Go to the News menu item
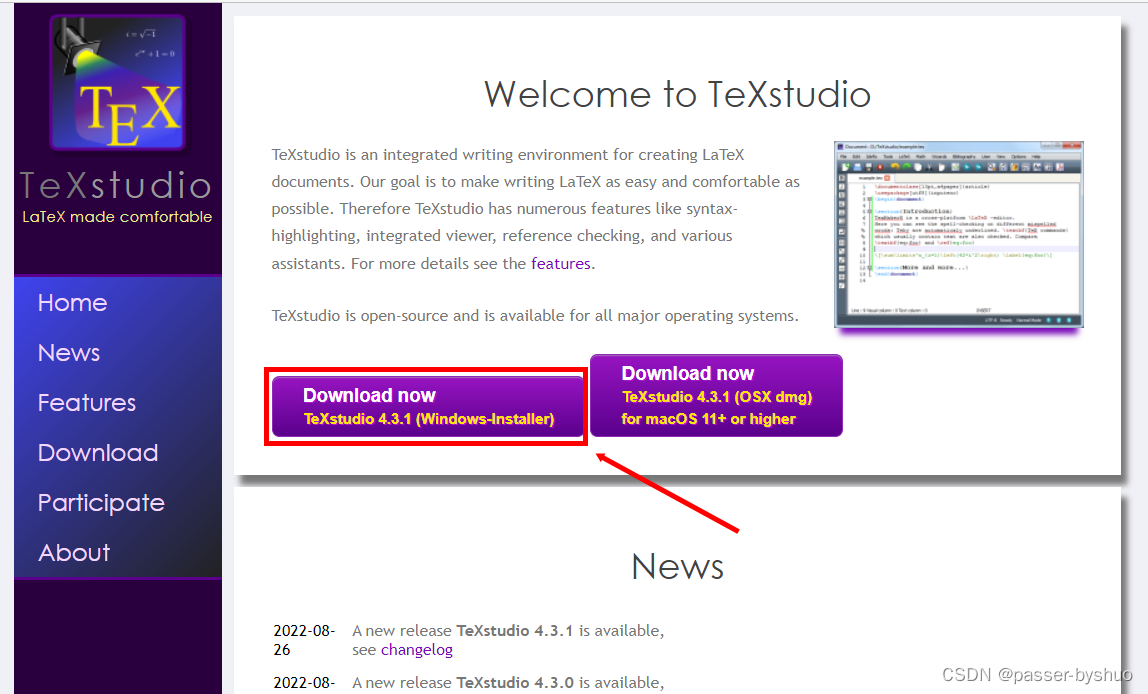 click(69, 353)
